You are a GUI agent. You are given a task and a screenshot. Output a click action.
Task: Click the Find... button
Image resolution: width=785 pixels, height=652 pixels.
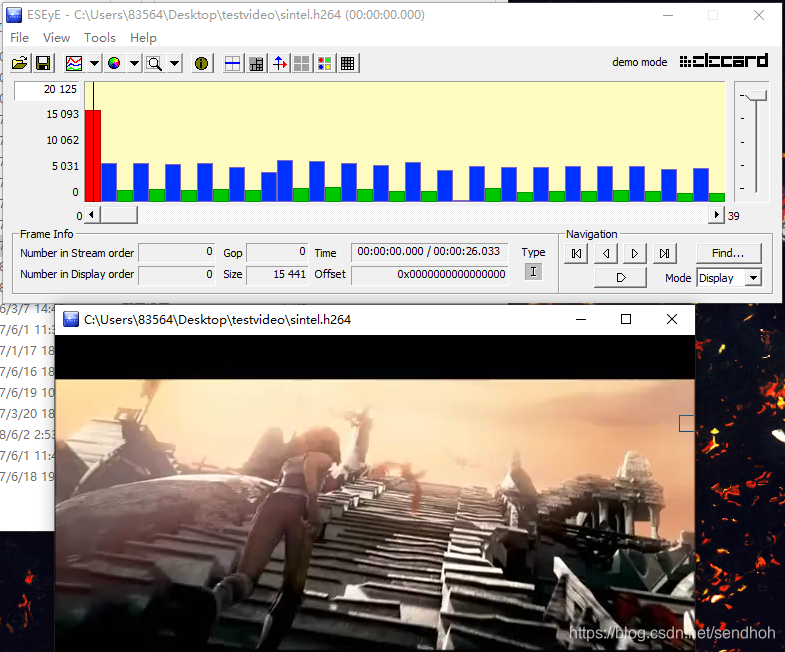[x=728, y=253]
